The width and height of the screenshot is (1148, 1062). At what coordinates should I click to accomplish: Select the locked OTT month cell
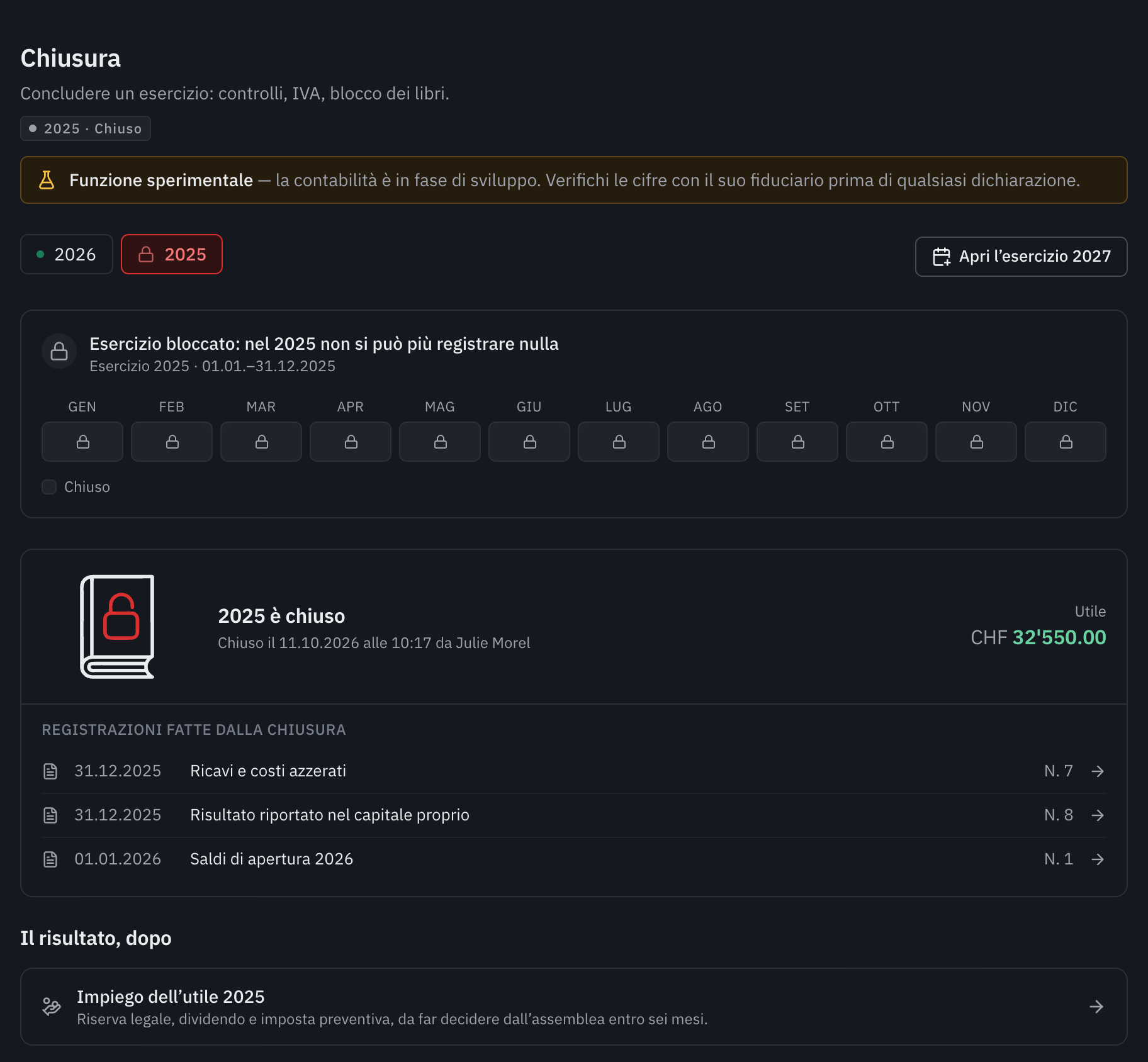(887, 442)
